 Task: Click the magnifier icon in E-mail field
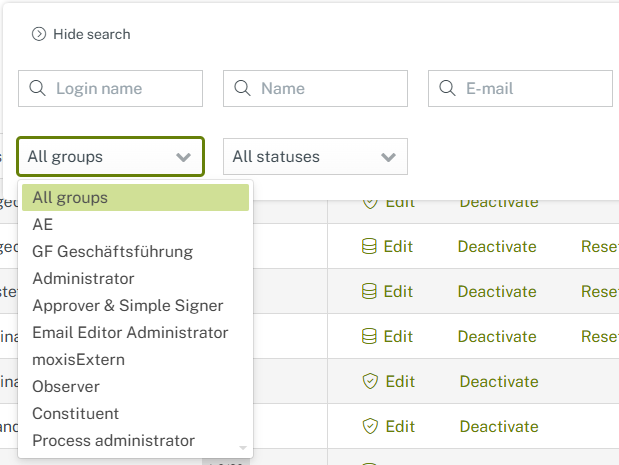[x=448, y=88]
